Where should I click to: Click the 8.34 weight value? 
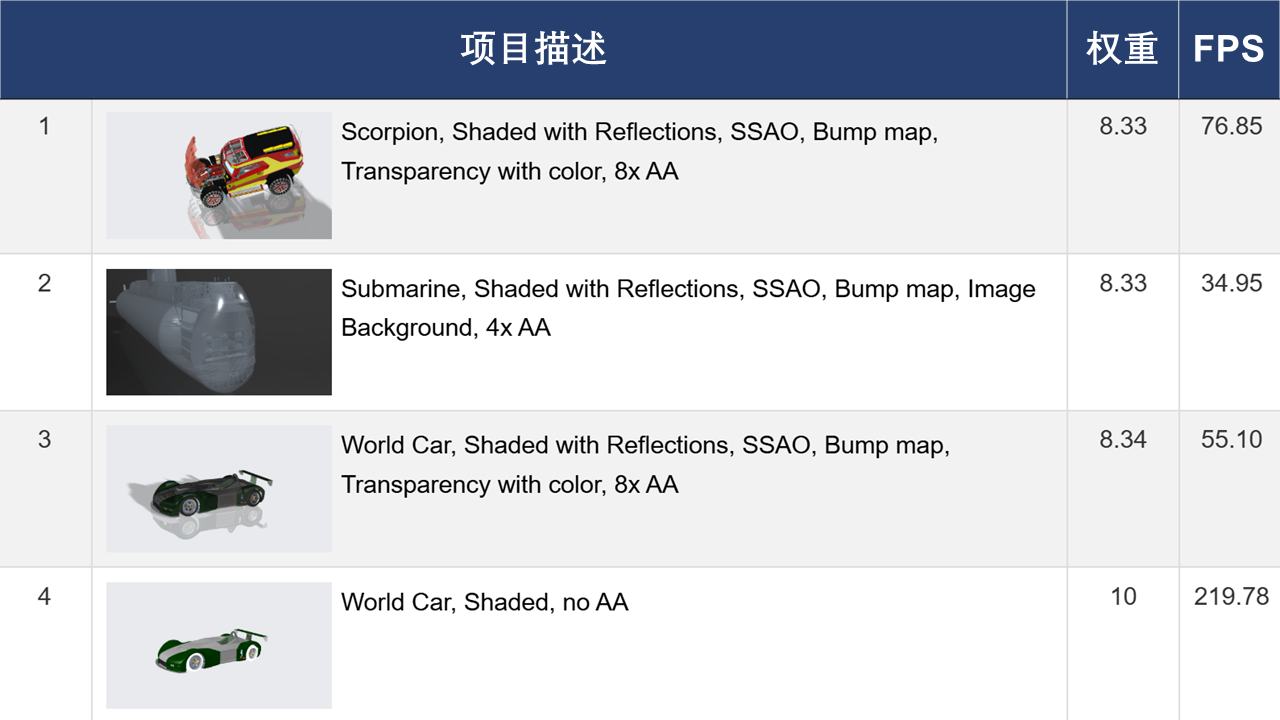click(x=1123, y=439)
